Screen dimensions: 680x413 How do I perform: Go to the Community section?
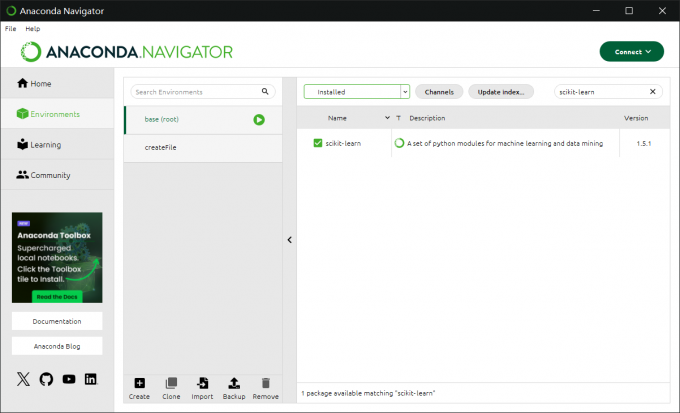(57, 175)
